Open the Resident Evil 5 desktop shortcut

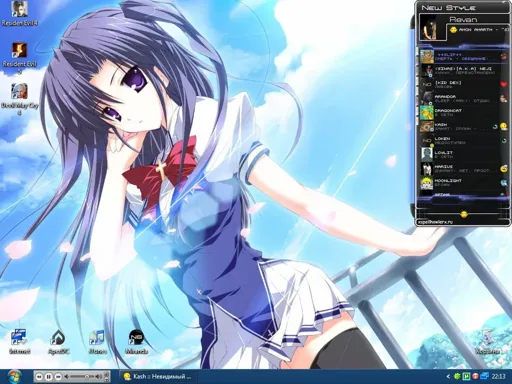(19, 57)
